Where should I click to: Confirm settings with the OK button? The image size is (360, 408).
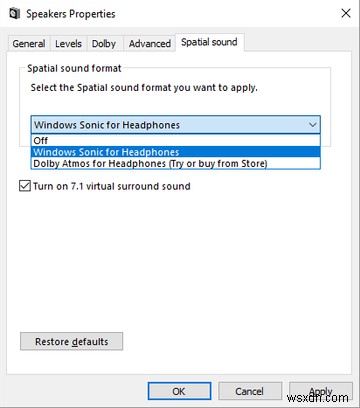(x=179, y=391)
